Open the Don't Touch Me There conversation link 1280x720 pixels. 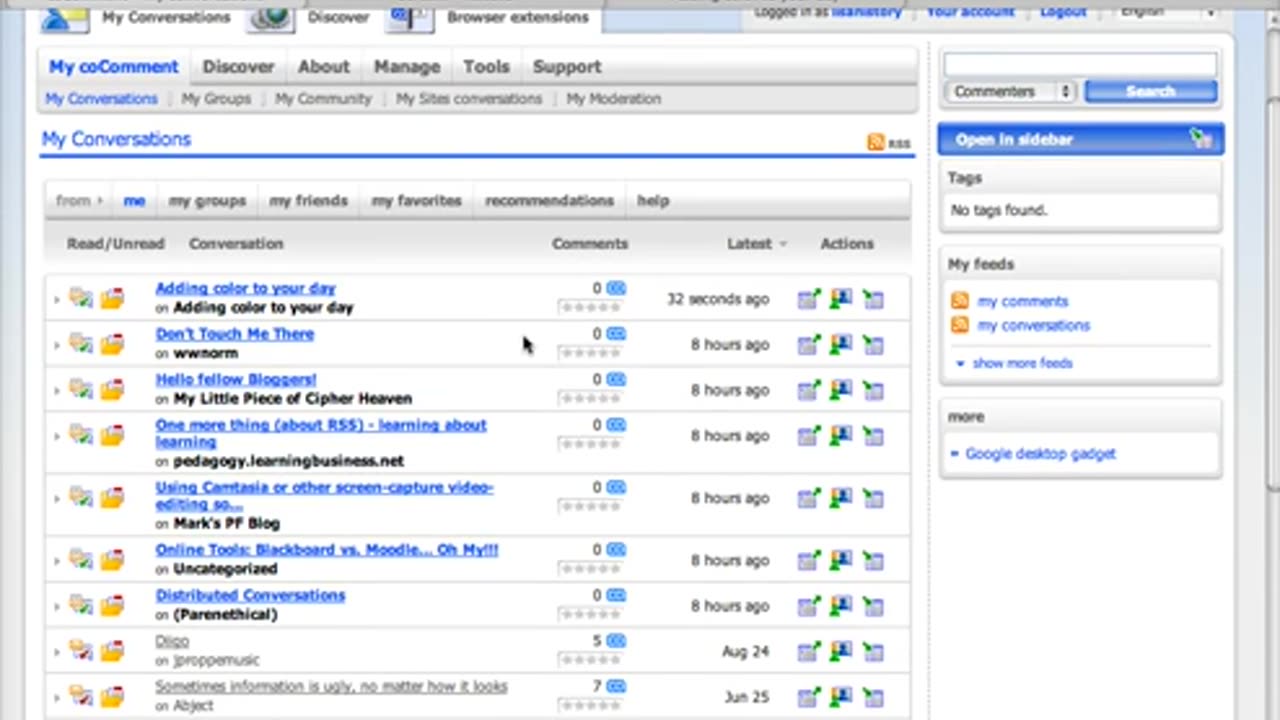click(235, 333)
